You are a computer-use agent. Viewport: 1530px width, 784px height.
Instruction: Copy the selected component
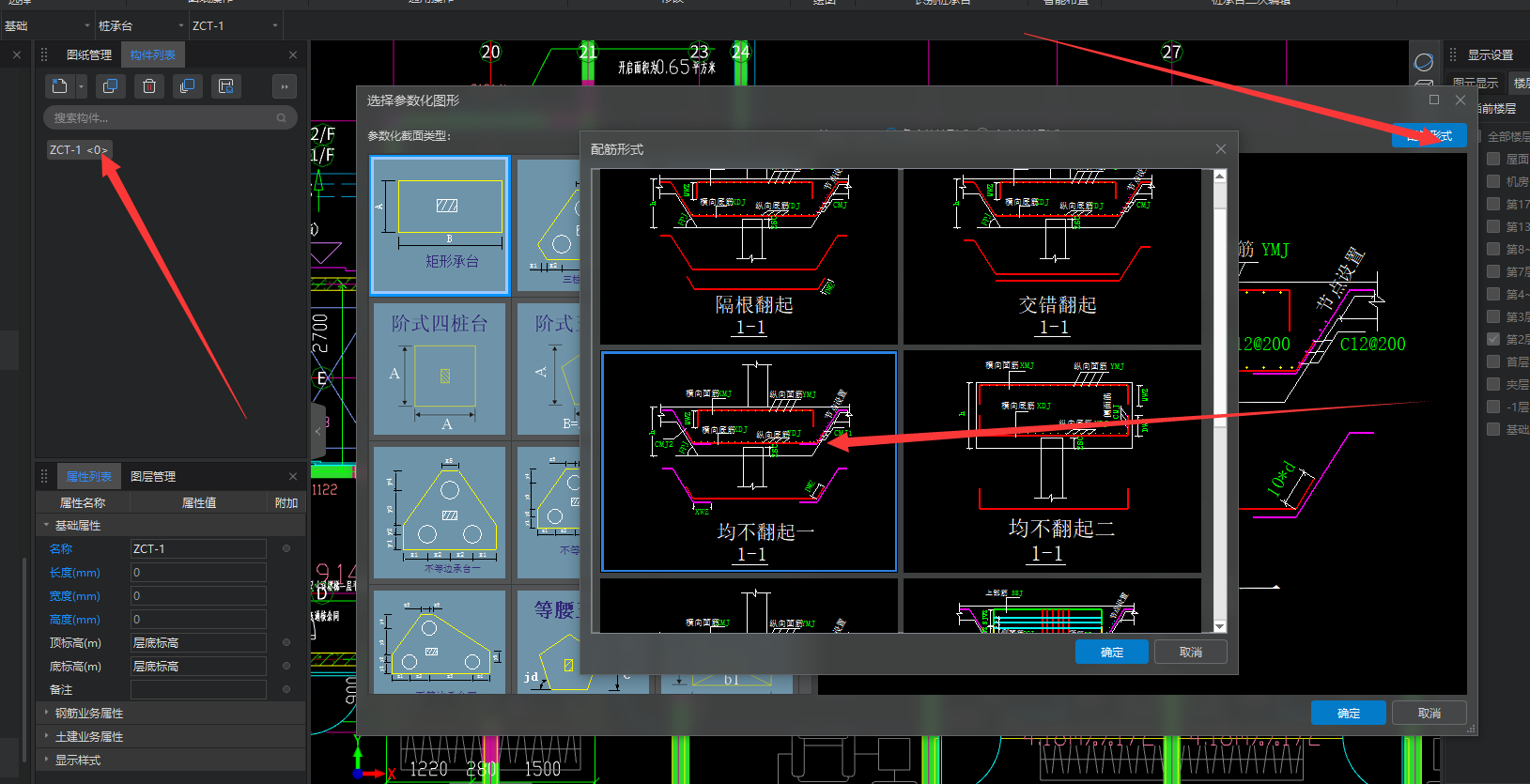[110, 86]
